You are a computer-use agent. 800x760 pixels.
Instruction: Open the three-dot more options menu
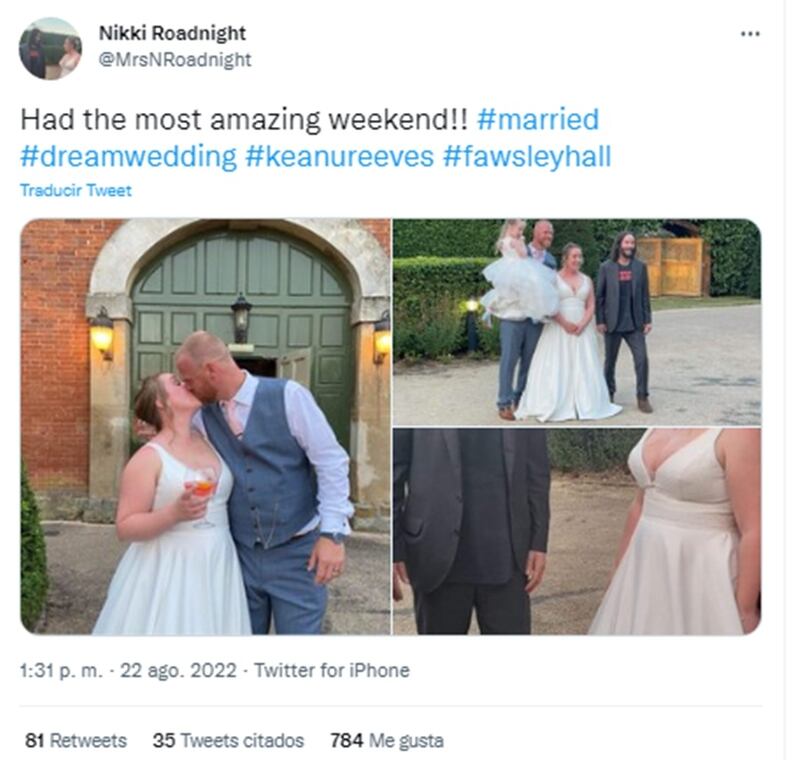coord(750,34)
